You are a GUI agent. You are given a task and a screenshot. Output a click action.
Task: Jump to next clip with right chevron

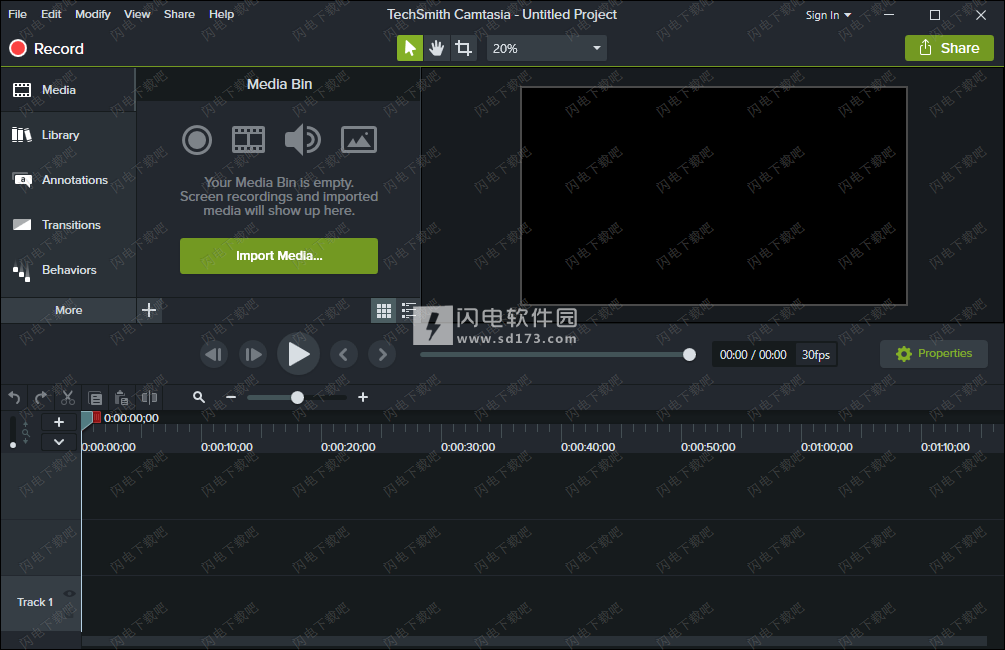[382, 354]
